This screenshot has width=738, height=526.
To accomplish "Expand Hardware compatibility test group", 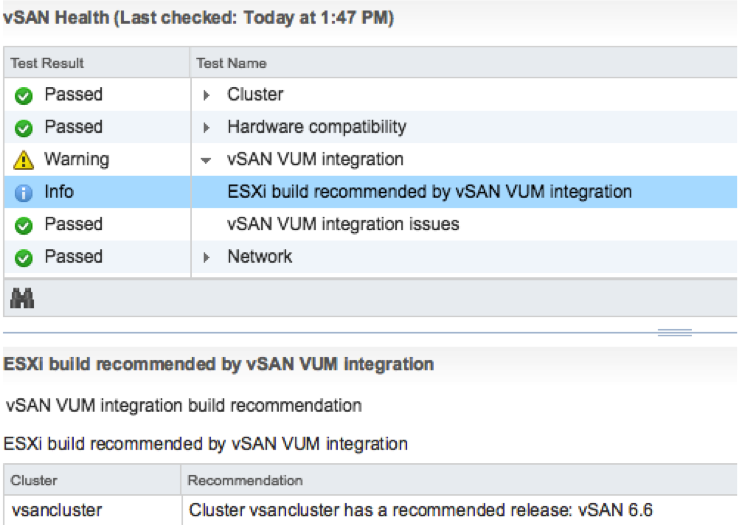I will point(206,128).
